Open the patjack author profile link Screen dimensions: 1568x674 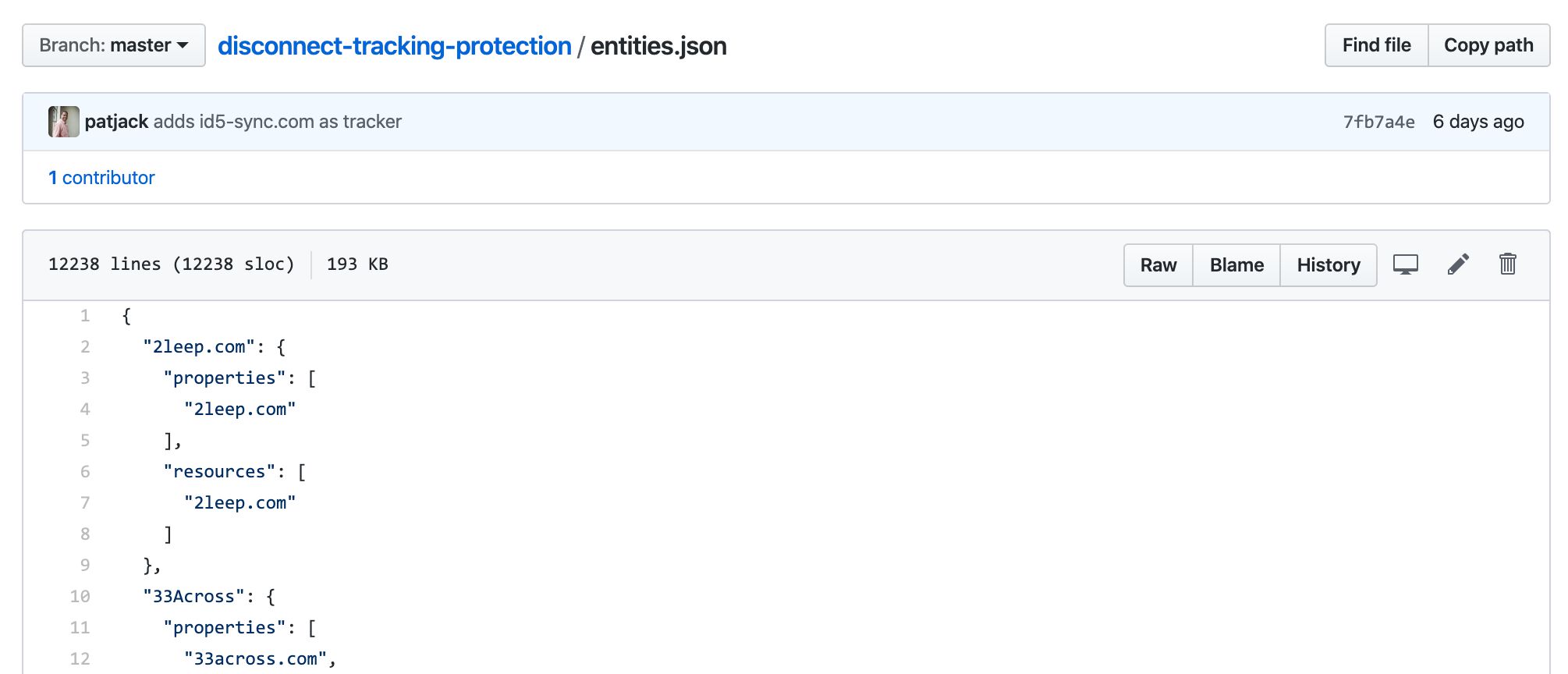pyautogui.click(x=116, y=122)
